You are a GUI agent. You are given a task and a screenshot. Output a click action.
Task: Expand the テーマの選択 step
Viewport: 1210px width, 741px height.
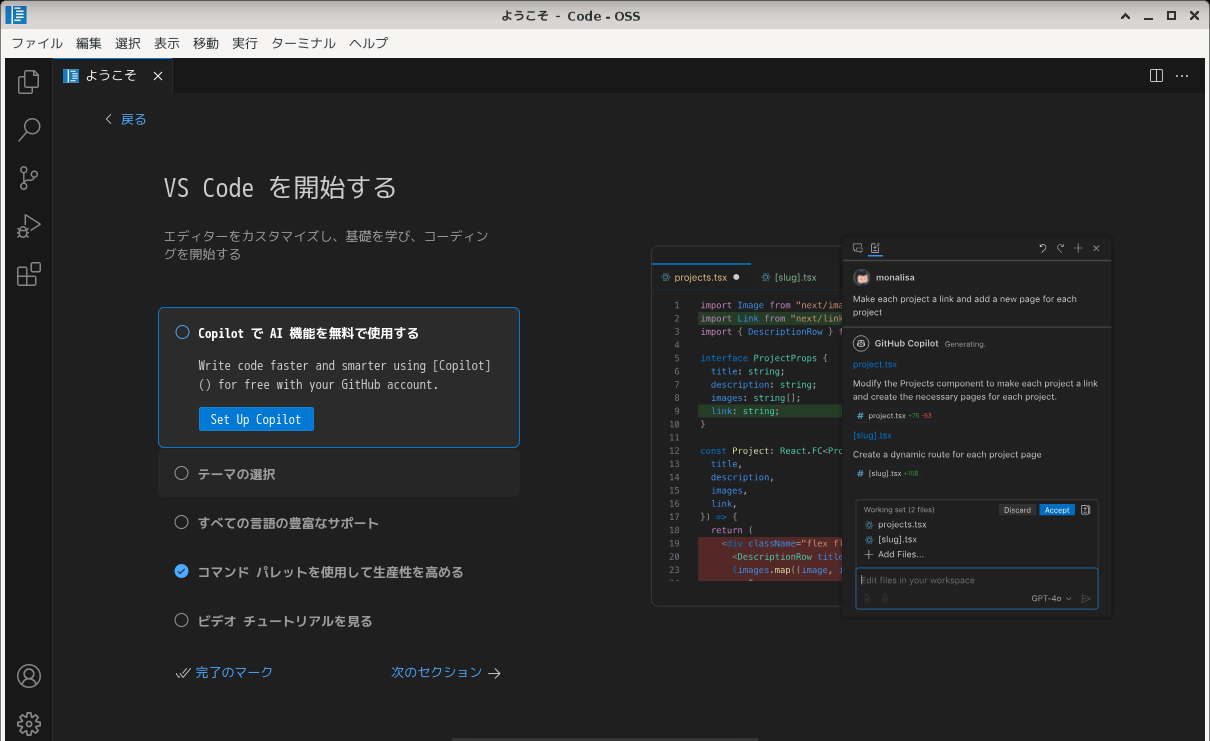(x=339, y=474)
